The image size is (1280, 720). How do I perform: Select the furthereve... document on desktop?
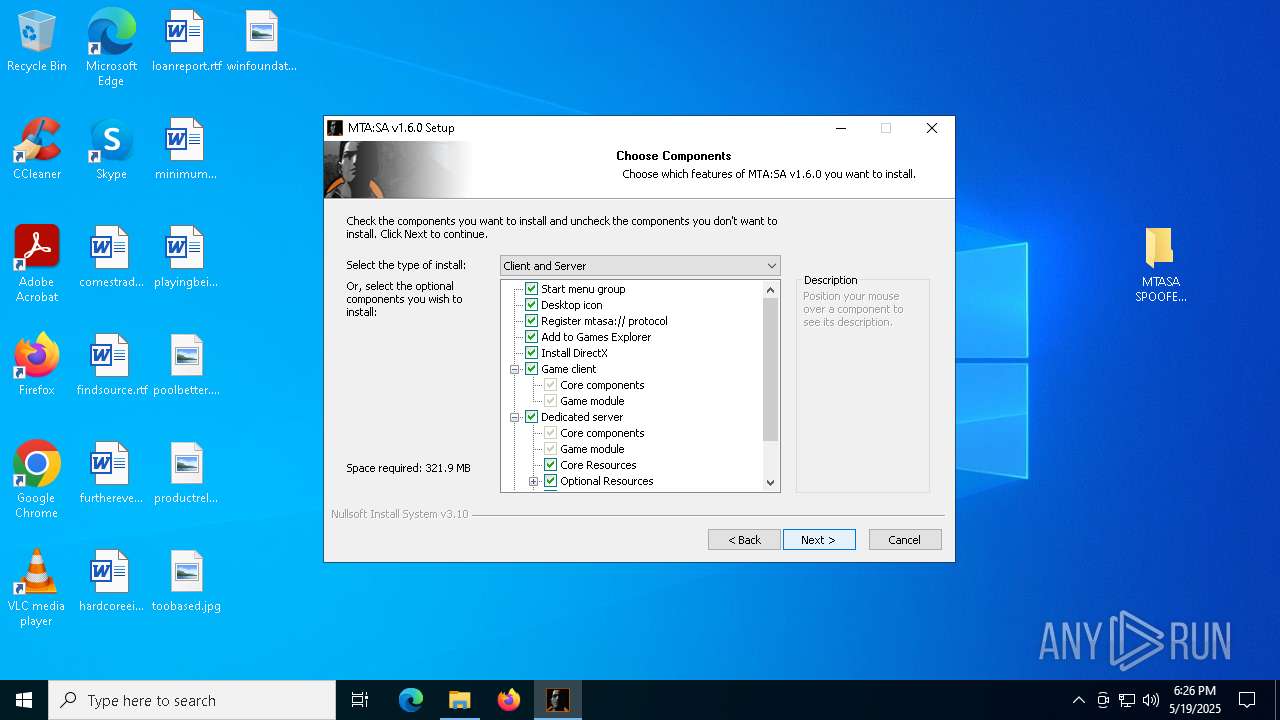coord(111,474)
